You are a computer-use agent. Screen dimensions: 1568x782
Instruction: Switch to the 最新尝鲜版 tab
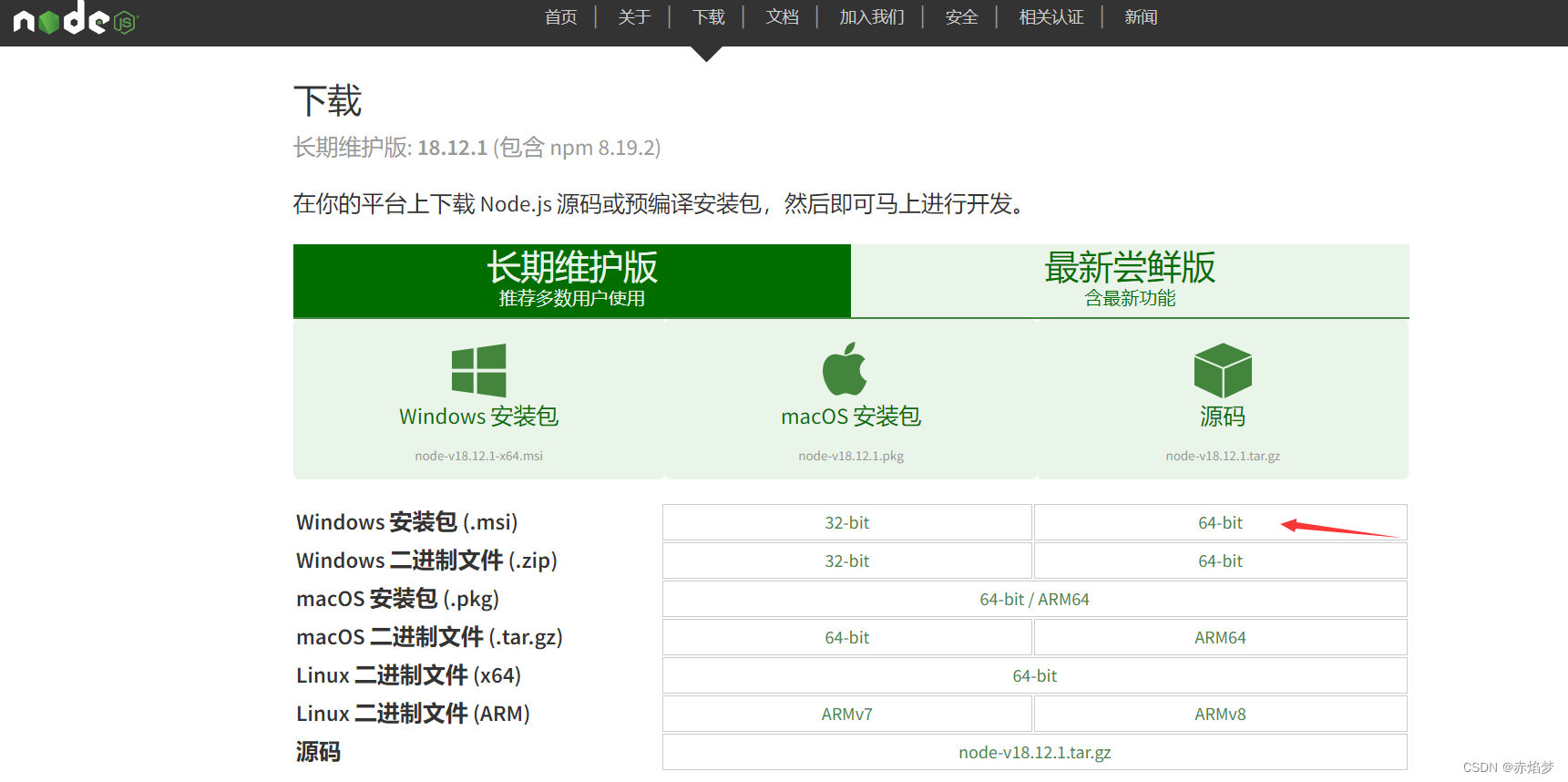pyautogui.click(x=1130, y=281)
